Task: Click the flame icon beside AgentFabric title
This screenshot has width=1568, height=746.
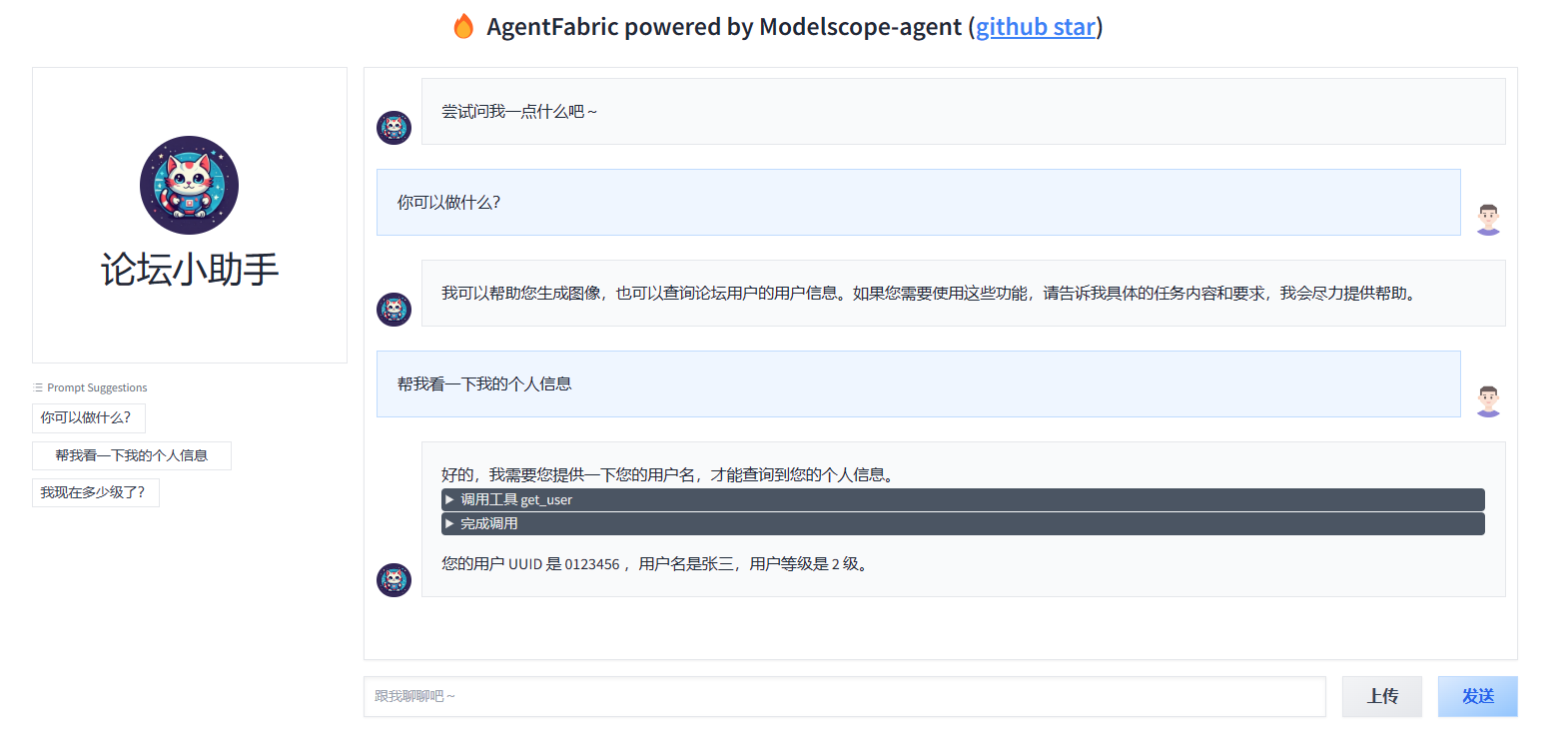Action: pos(463,27)
